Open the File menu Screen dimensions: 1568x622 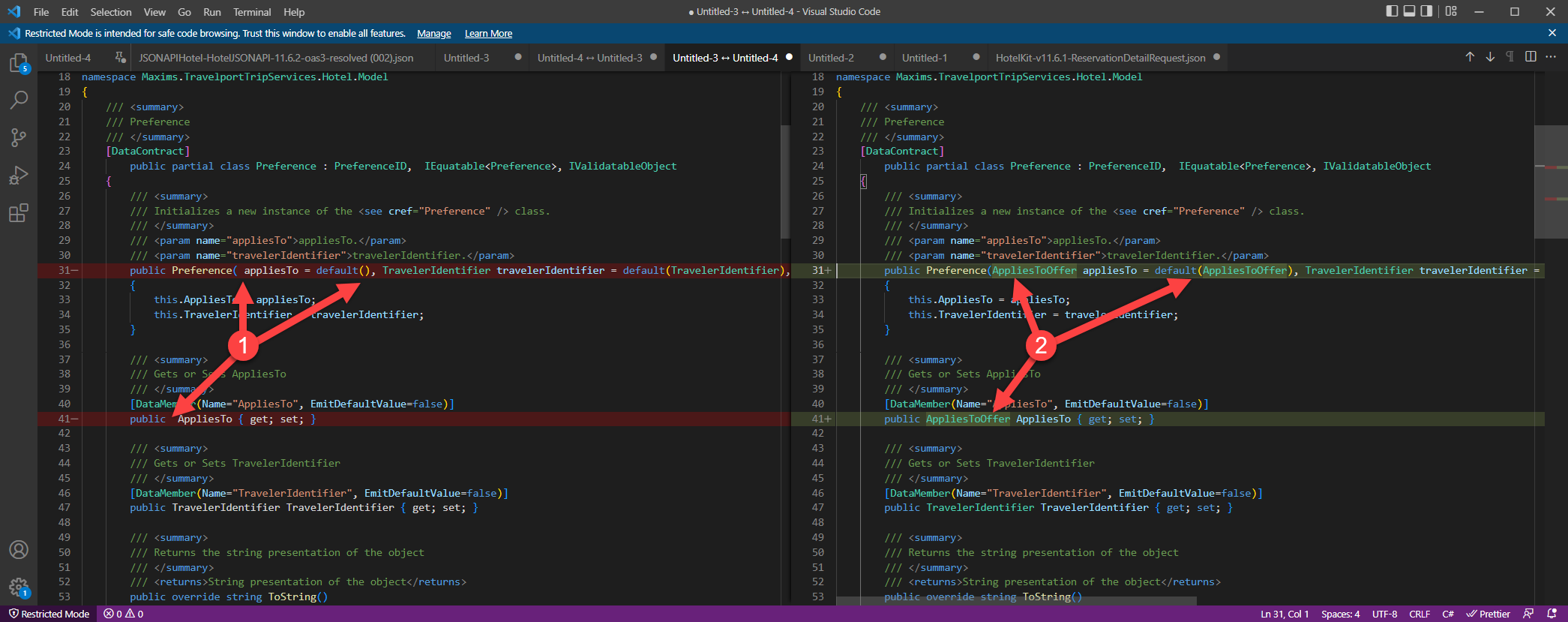point(41,12)
